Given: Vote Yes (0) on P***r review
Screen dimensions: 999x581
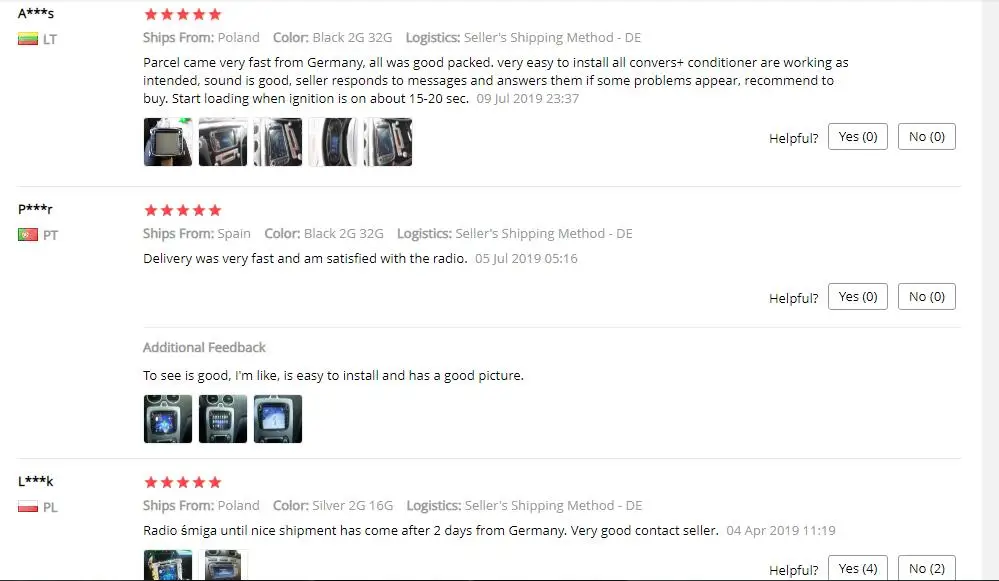Looking at the screenshot, I should [x=858, y=296].
